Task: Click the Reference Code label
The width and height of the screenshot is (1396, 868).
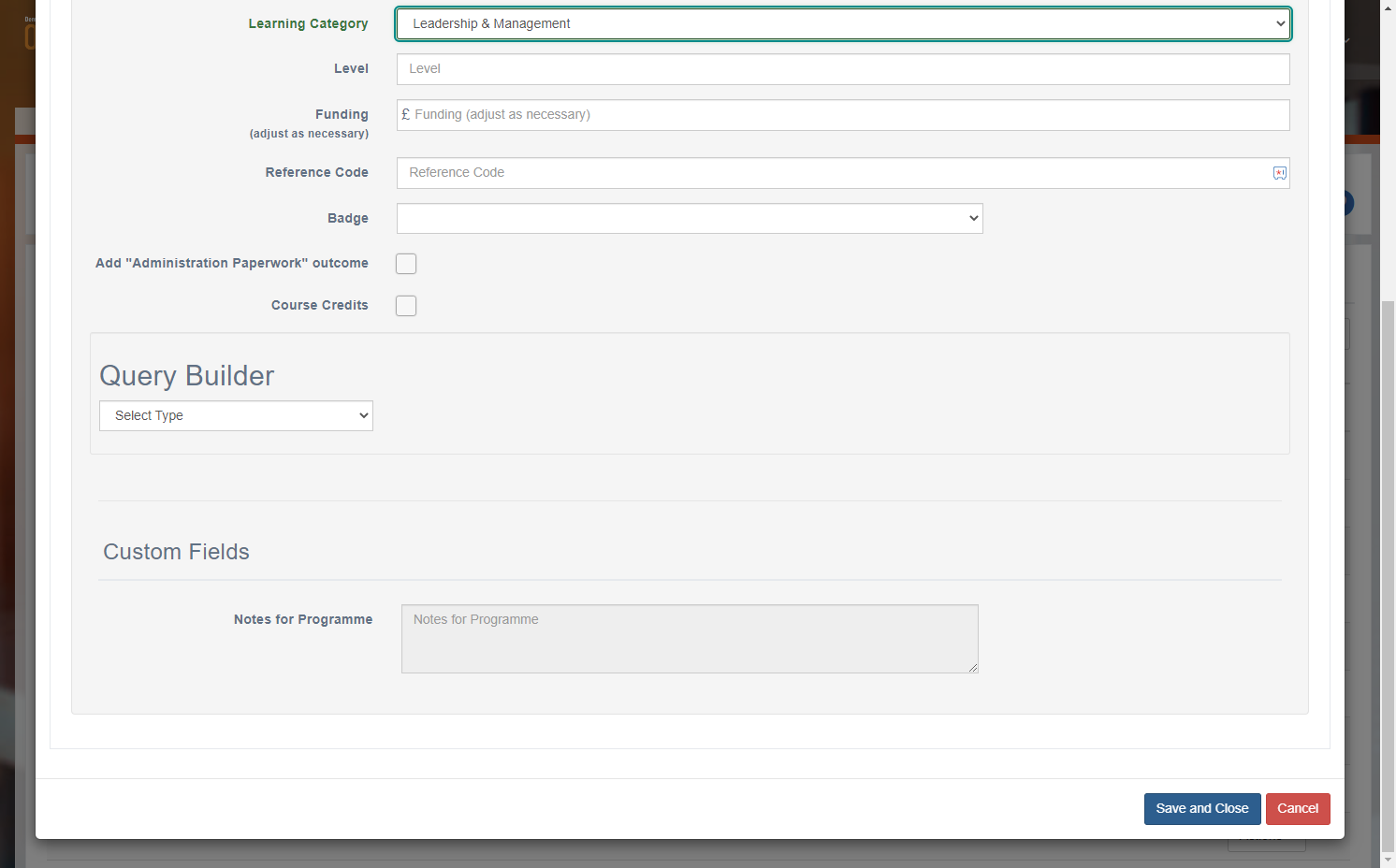Action: point(316,173)
